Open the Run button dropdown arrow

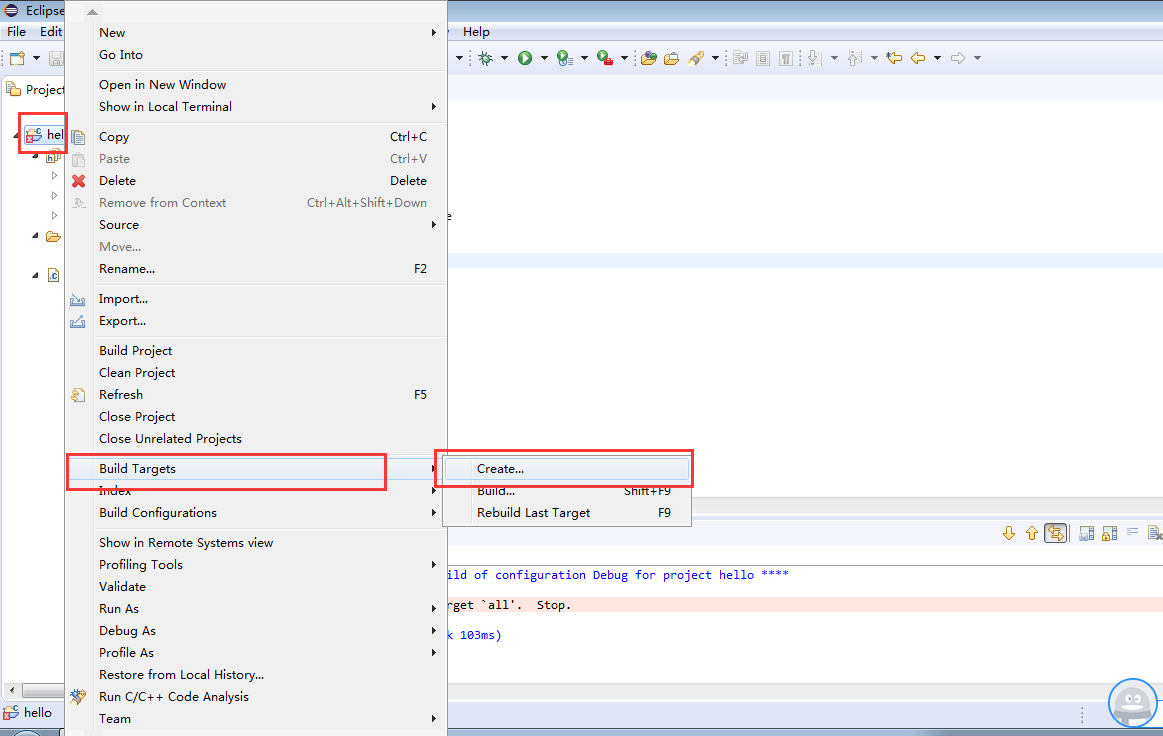point(544,57)
